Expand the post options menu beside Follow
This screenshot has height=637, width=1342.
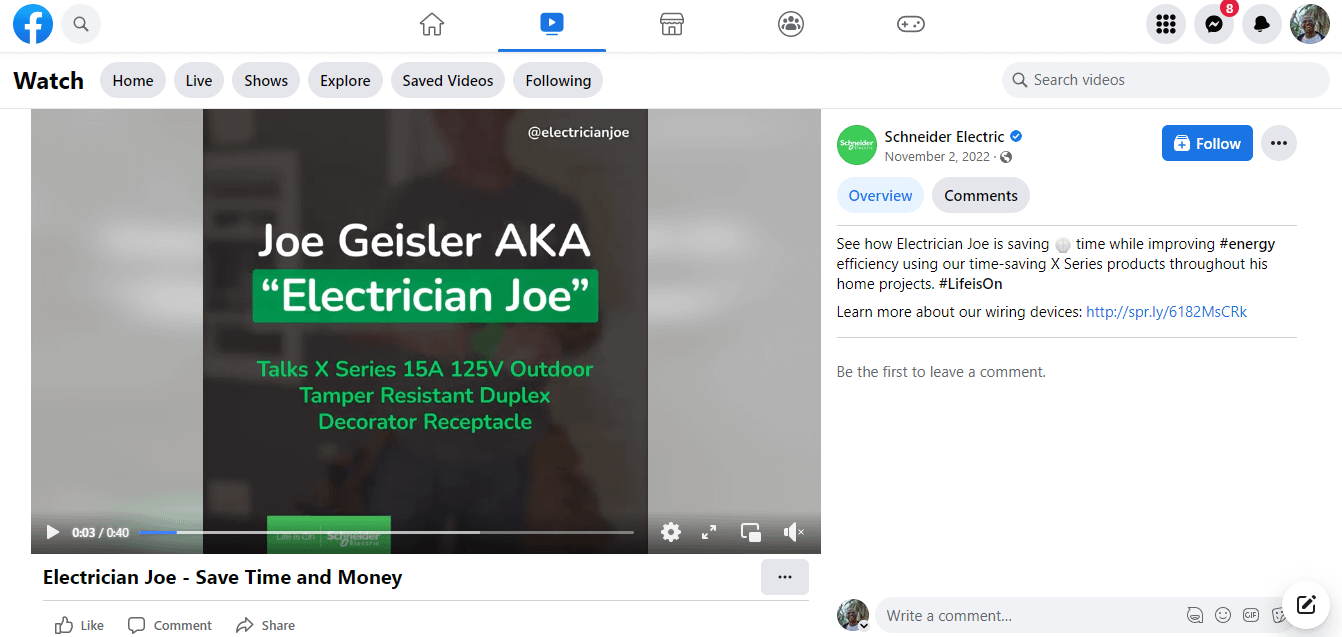[x=1278, y=143]
